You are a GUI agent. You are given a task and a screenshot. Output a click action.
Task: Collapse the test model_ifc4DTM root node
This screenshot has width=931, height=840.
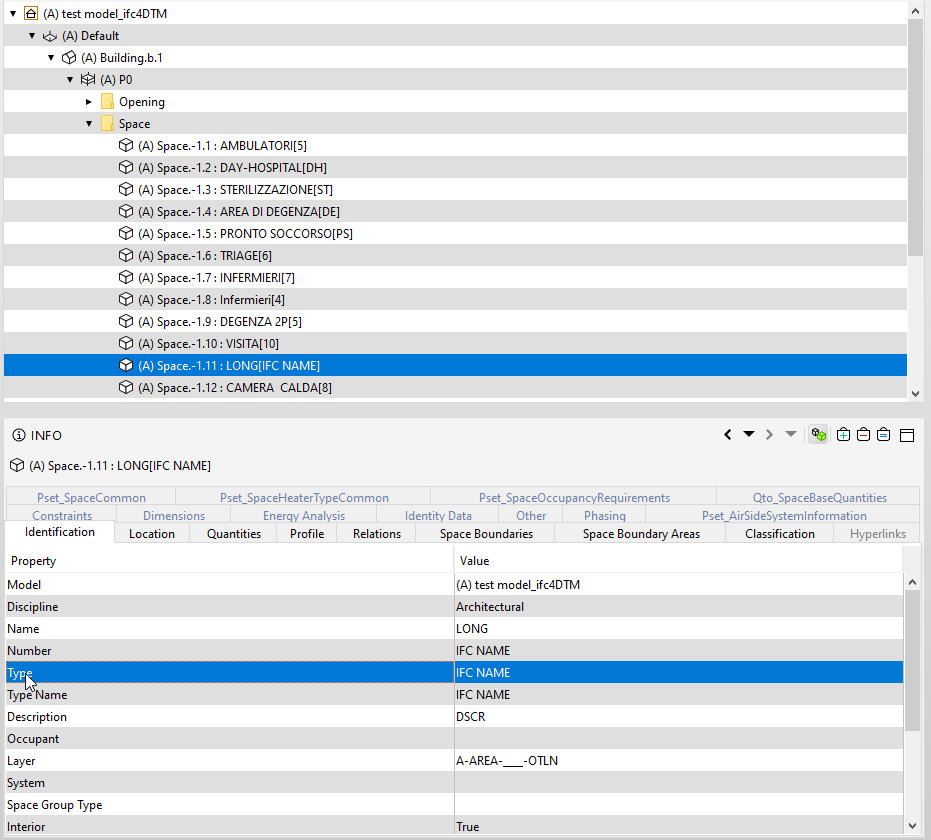point(13,13)
